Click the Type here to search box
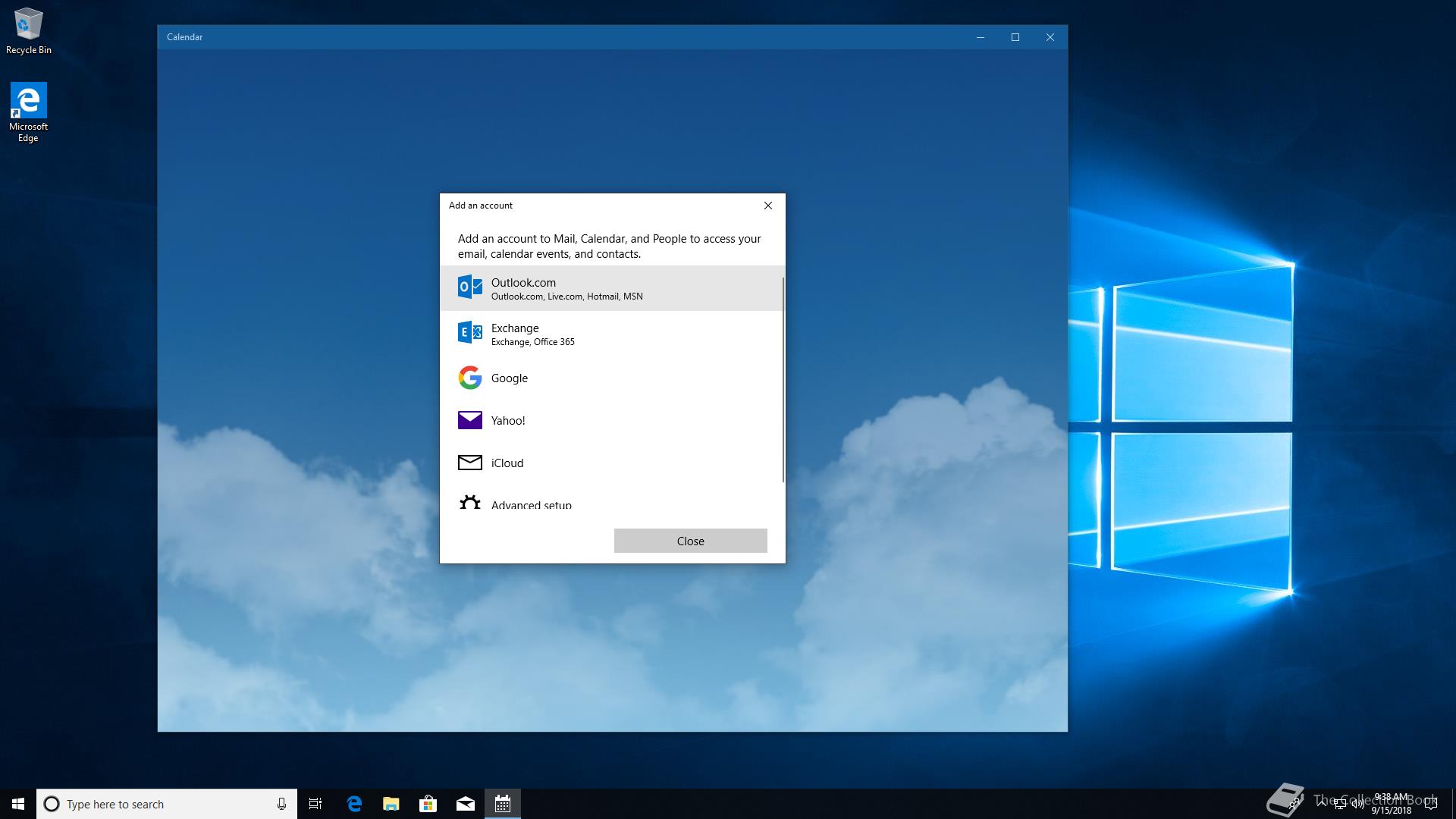Viewport: 1456px width, 819px height. coord(166,804)
